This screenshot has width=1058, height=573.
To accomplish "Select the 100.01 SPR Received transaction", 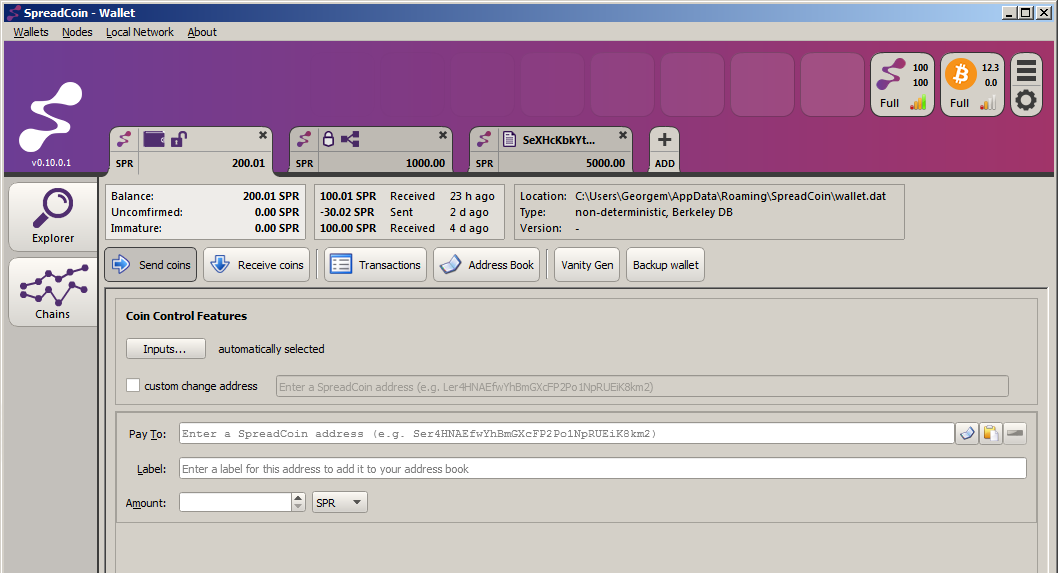I will tap(409, 196).
